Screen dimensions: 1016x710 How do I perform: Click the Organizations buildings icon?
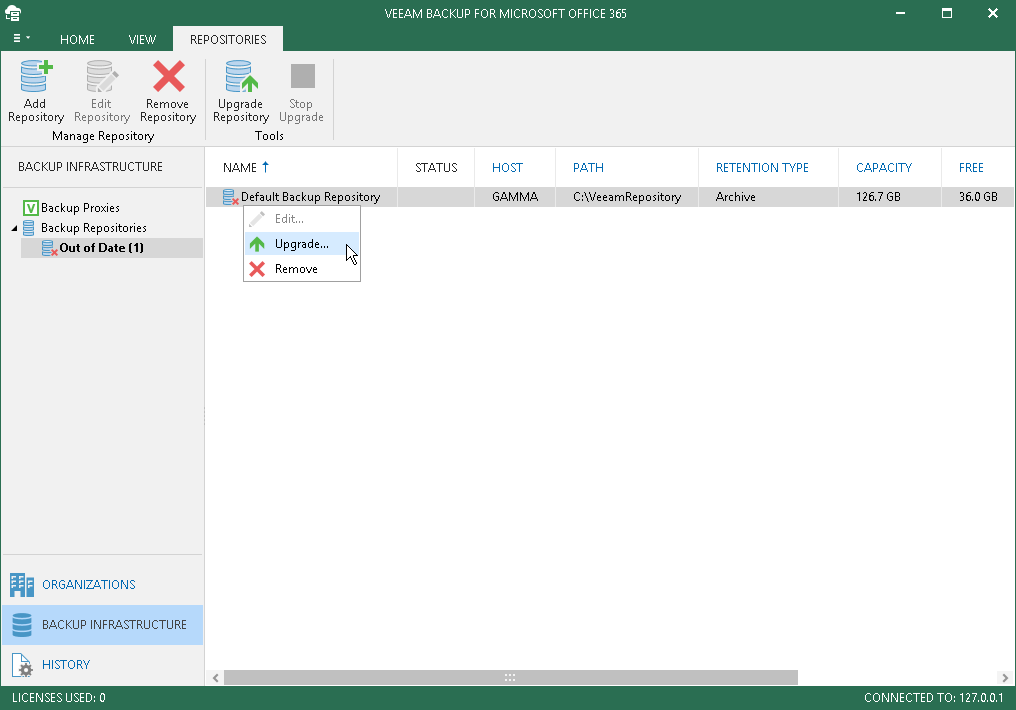click(x=22, y=585)
